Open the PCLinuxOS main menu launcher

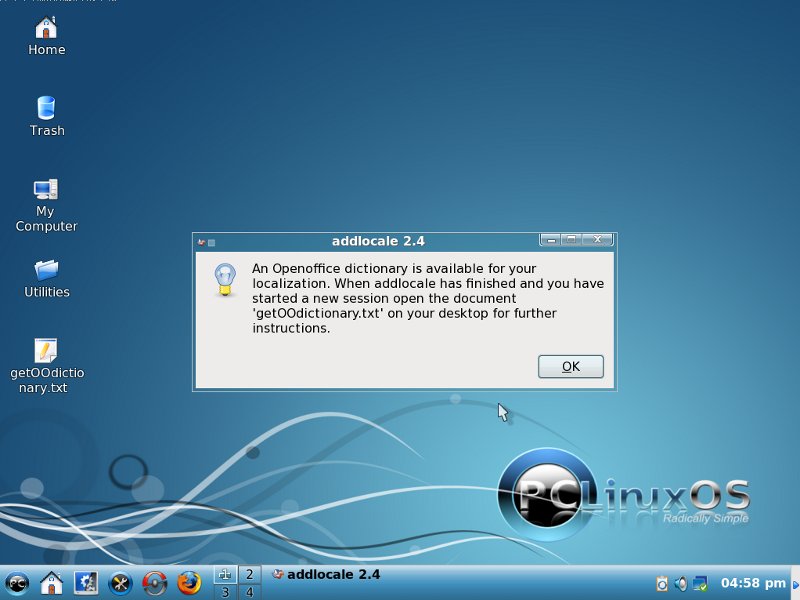click(x=17, y=582)
